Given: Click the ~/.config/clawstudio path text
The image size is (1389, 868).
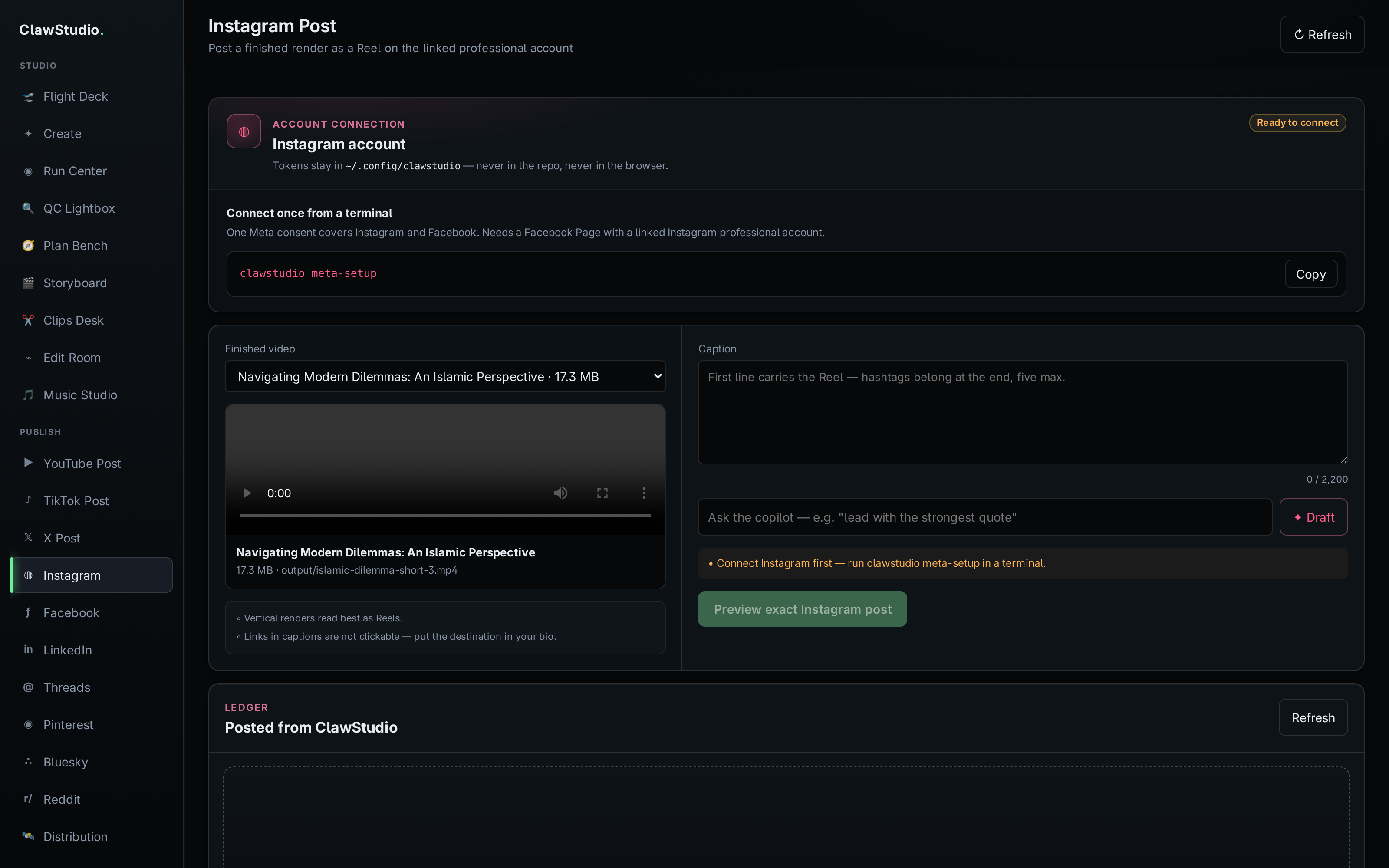Looking at the screenshot, I should [402, 166].
